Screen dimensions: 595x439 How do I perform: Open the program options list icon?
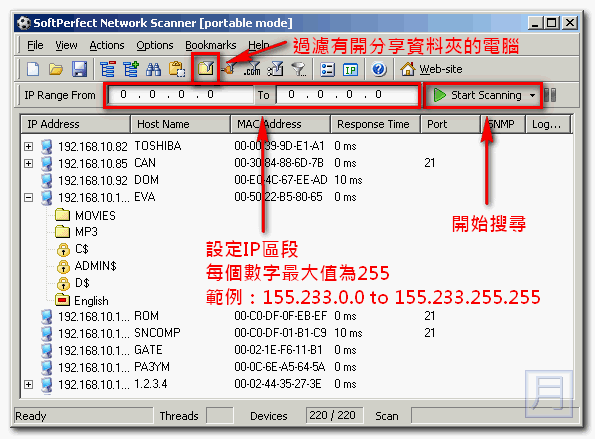[x=327, y=70]
